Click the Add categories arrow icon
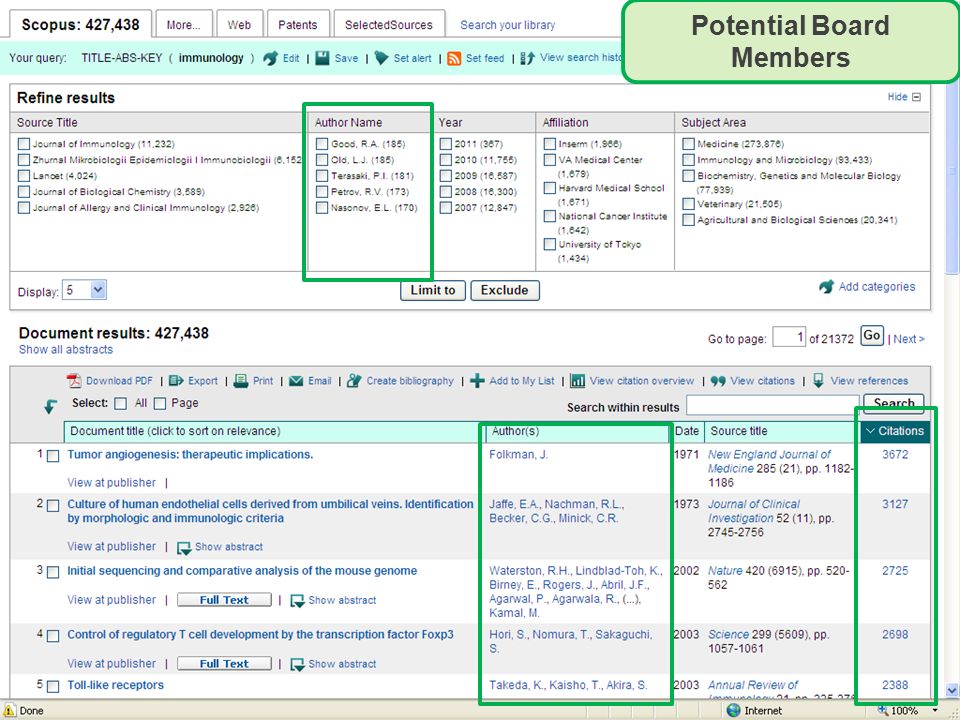Screen dimensions: 960x720 point(827,287)
